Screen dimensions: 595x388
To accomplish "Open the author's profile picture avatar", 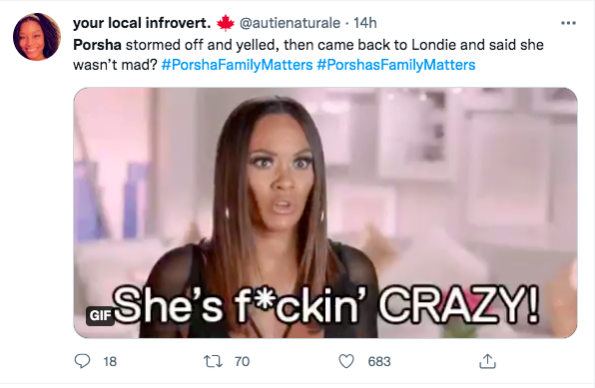I will pyautogui.click(x=37, y=36).
